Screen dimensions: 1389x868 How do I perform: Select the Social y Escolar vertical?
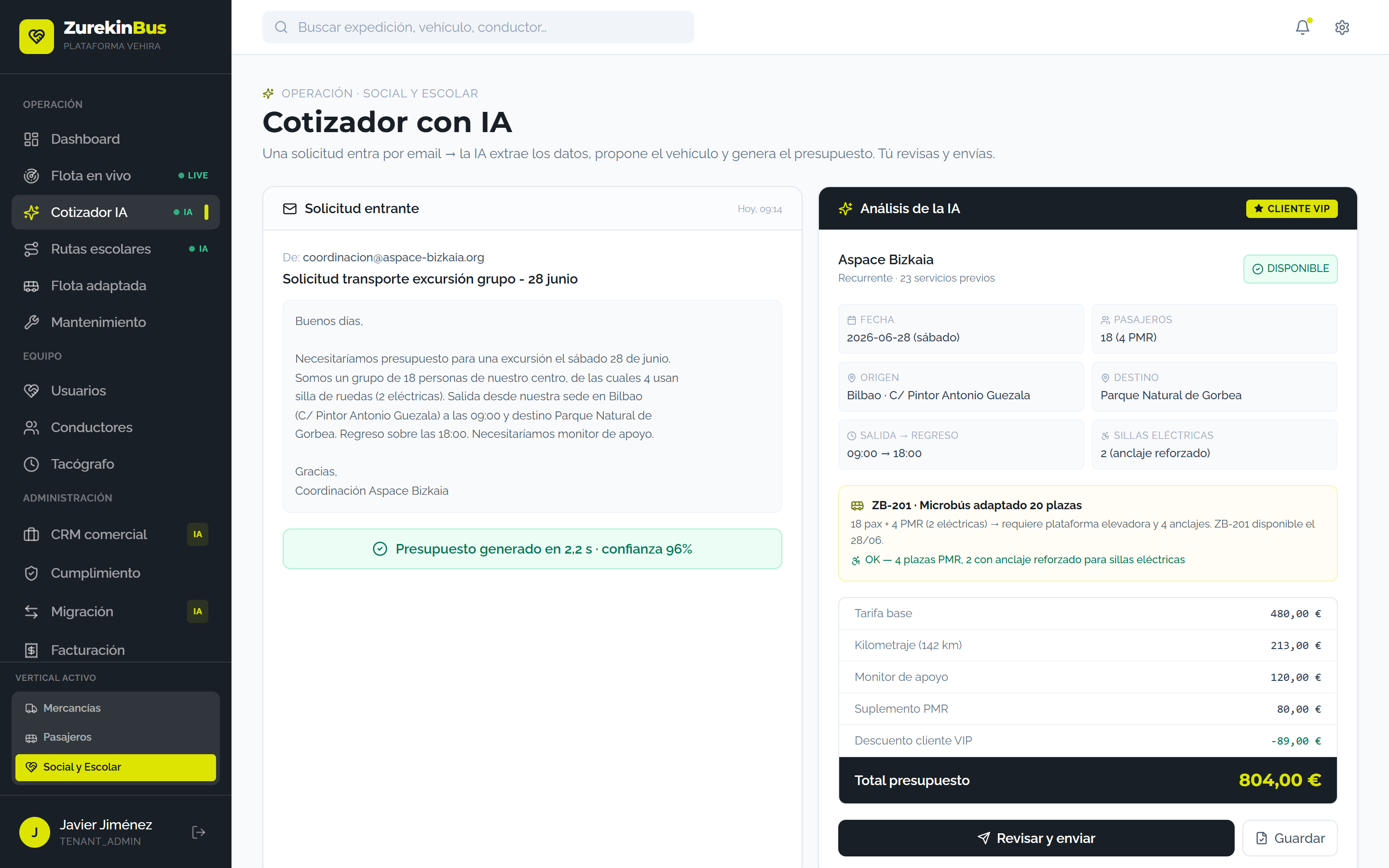(x=115, y=767)
